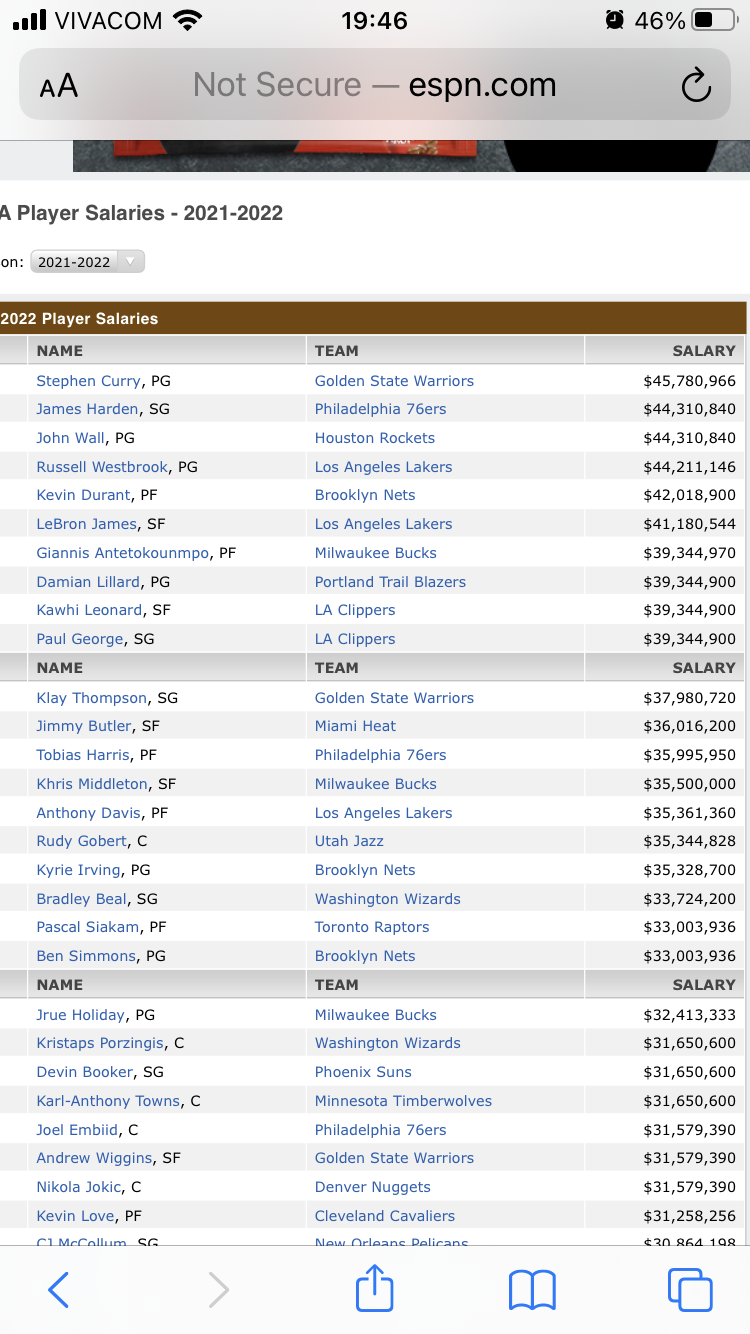Open John Wall player link

click(x=71, y=438)
